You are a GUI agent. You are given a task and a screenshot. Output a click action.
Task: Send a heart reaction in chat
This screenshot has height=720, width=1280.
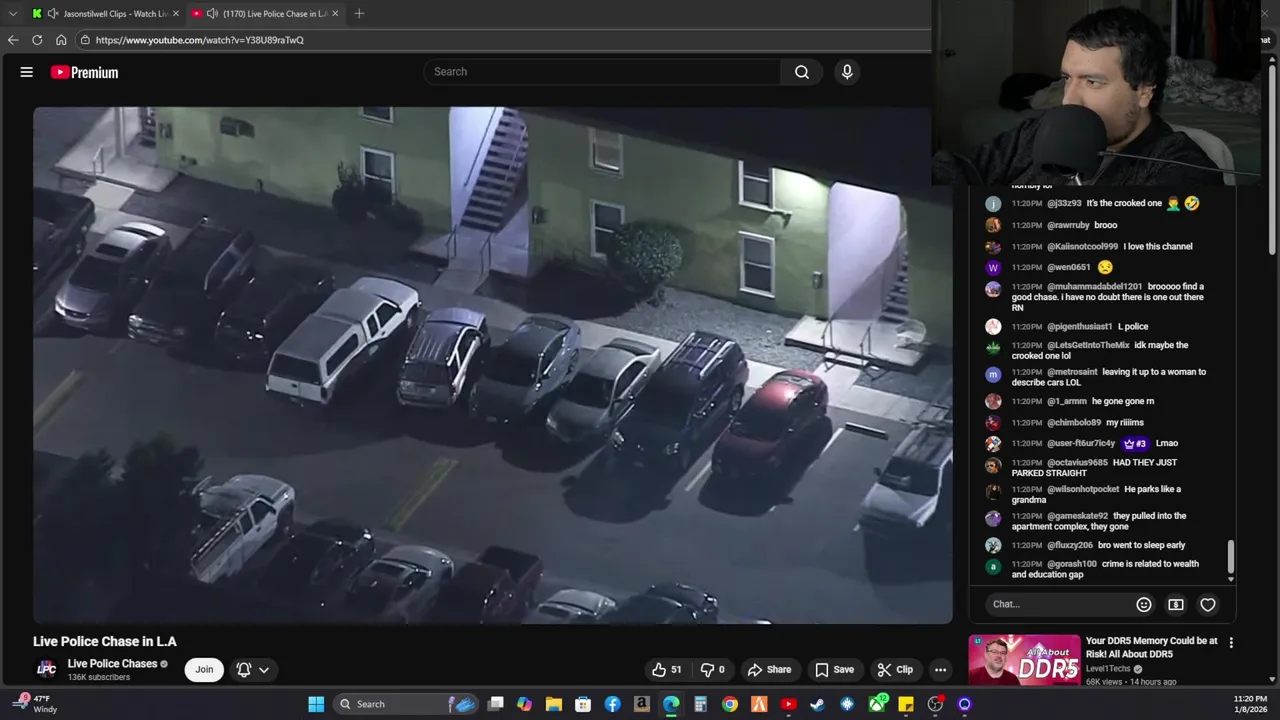click(1208, 604)
